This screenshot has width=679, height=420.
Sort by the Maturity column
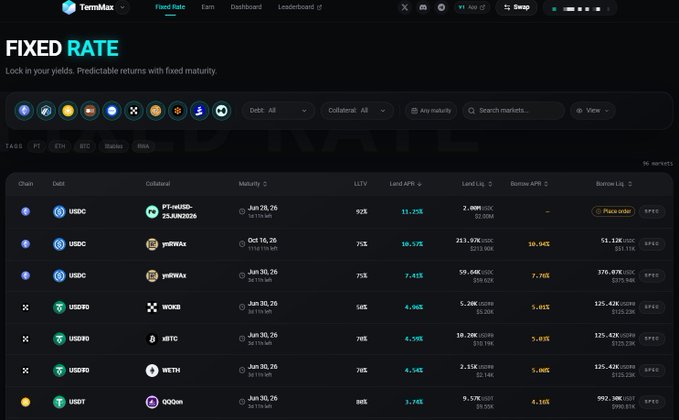(x=253, y=184)
